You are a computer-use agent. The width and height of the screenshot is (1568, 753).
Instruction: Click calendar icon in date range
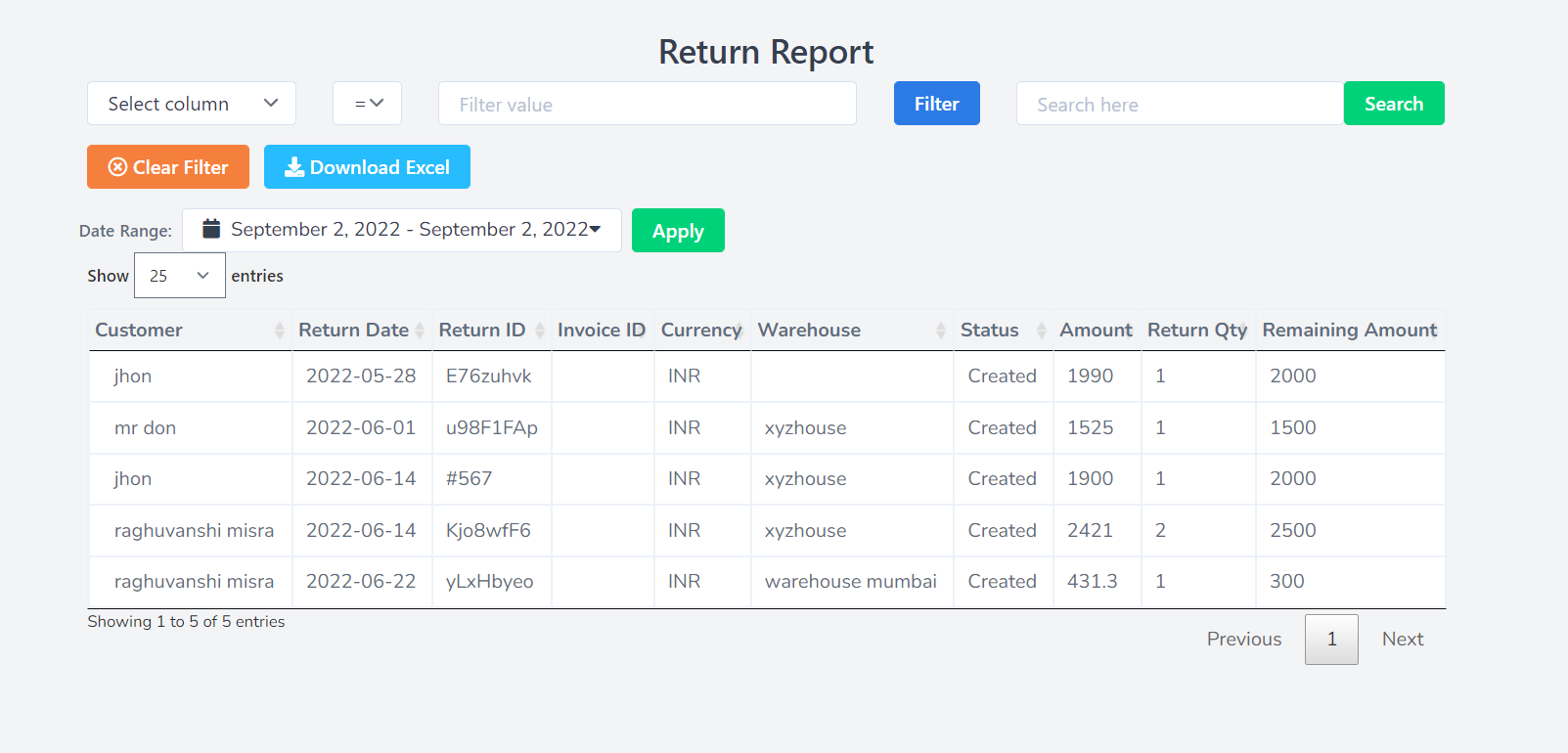[x=211, y=229]
